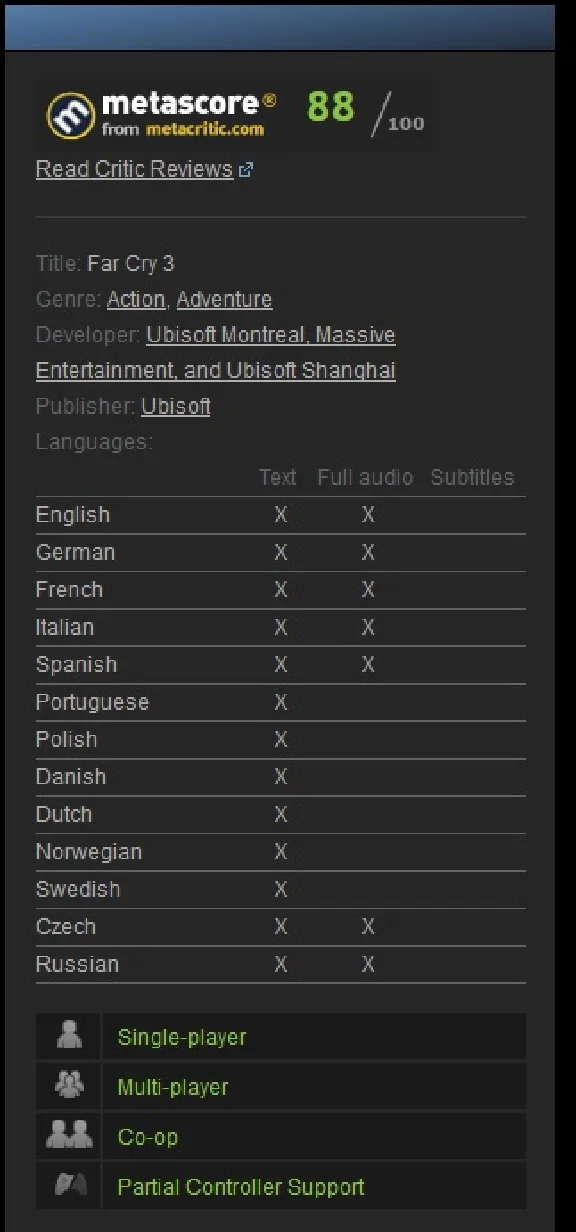
Task: Open the Ubisoft Montreal, Massive developer link
Action: 270,335
